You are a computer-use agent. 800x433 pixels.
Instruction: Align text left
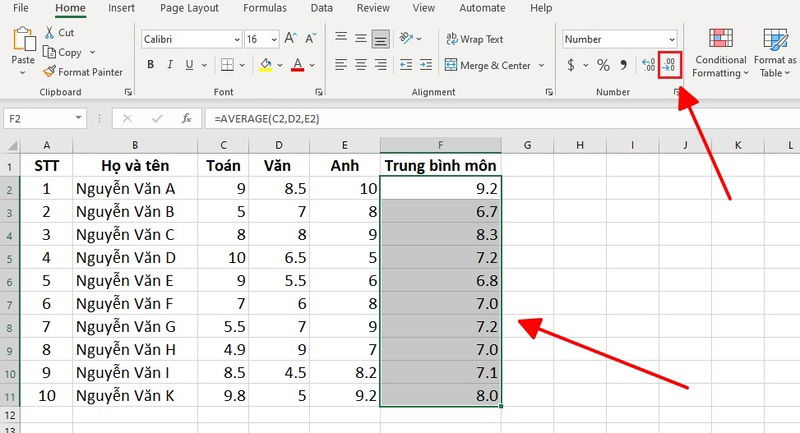tap(341, 65)
